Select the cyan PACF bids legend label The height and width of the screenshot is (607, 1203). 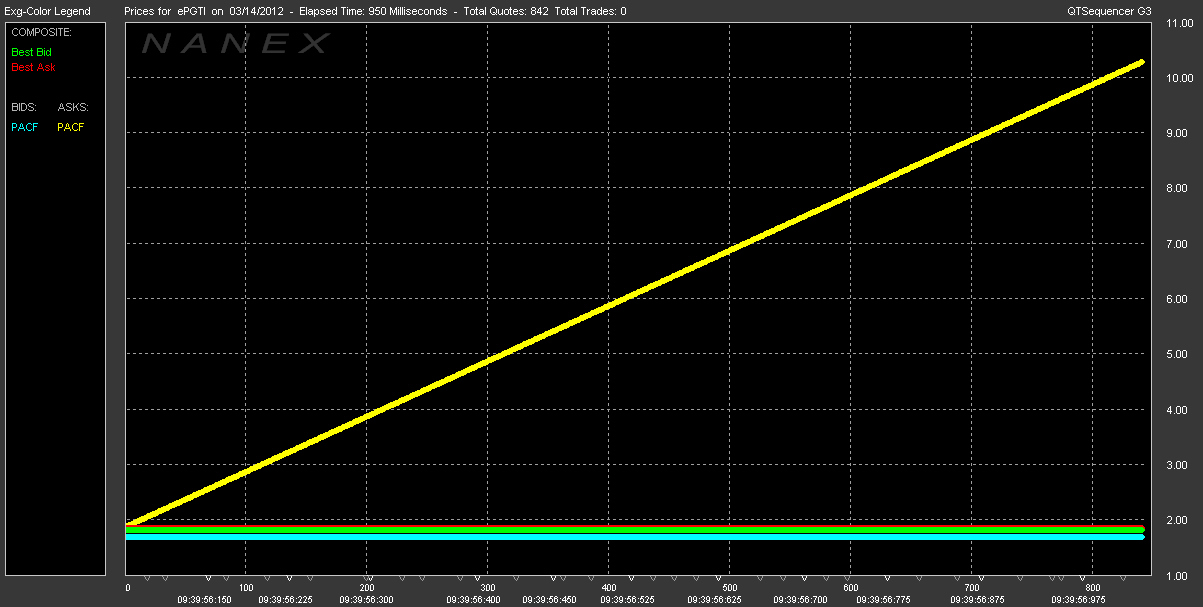pyautogui.click(x=25, y=127)
